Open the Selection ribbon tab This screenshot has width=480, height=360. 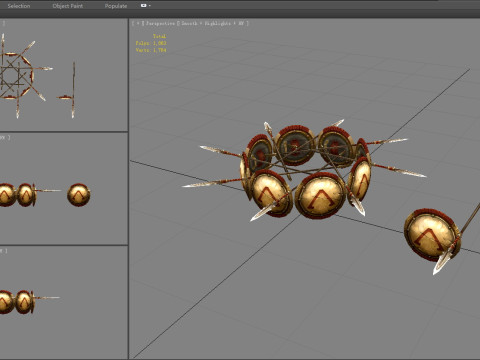pos(19,6)
